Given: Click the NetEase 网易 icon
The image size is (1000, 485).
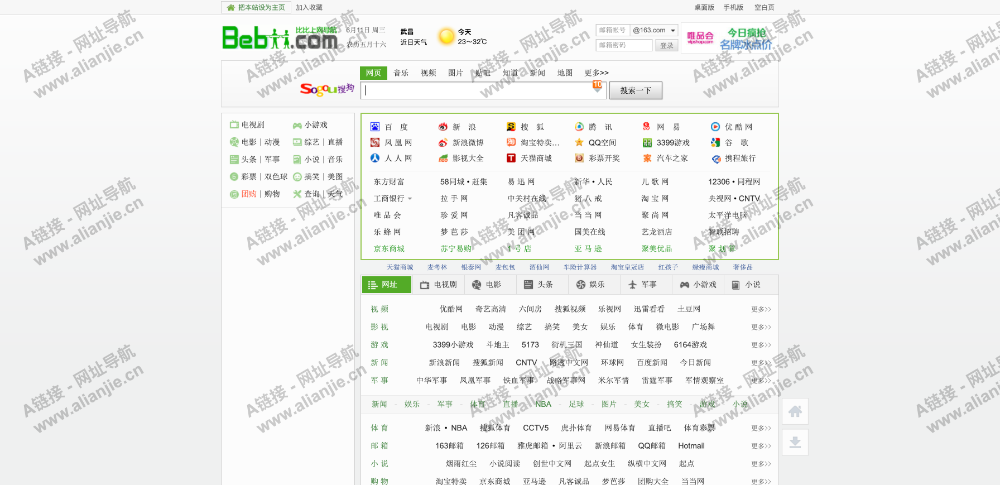Looking at the screenshot, I should tap(647, 127).
